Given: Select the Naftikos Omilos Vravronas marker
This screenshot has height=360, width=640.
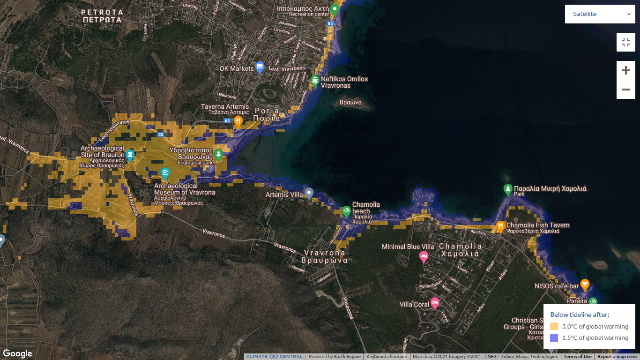Looking at the screenshot, I should tap(314, 81).
